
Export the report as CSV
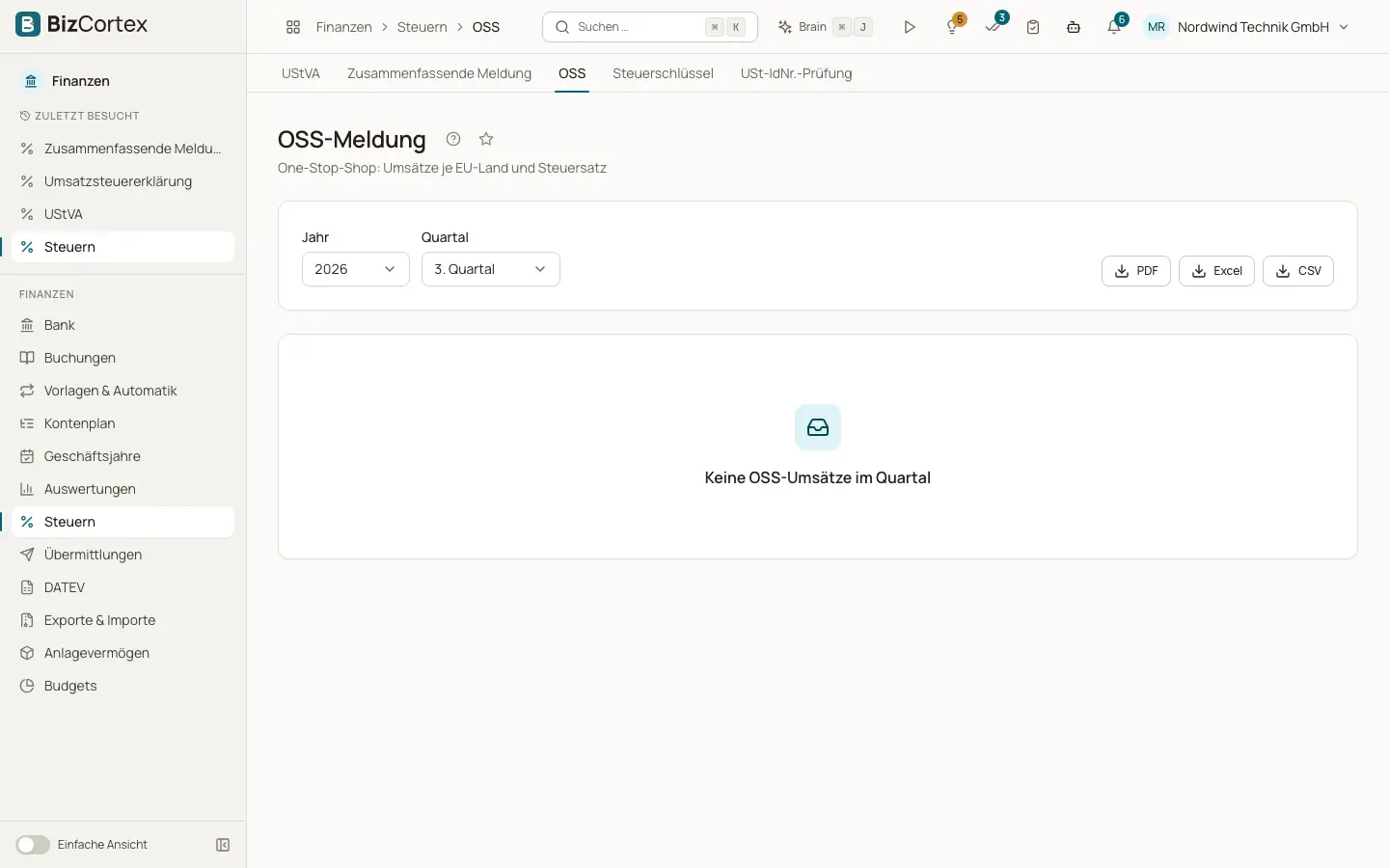(1298, 271)
